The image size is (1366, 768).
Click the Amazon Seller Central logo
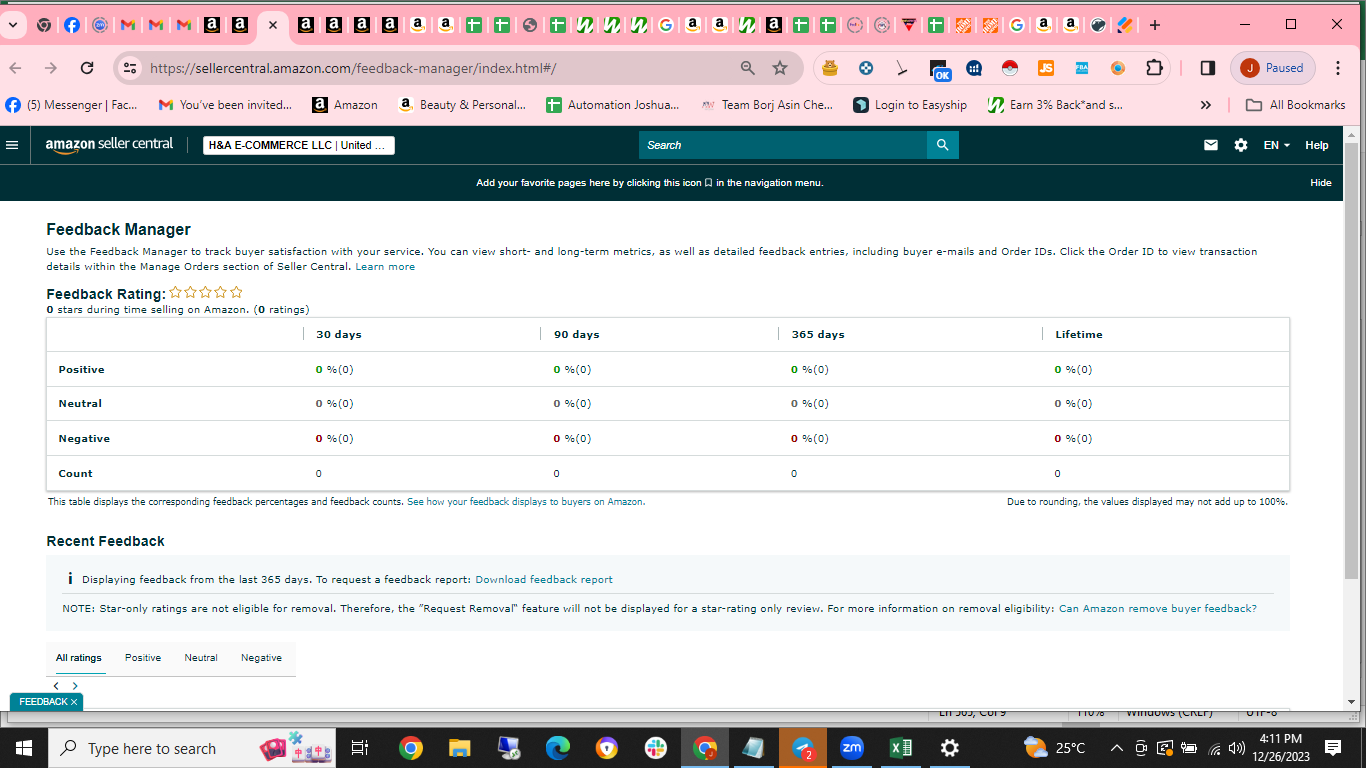(x=109, y=145)
